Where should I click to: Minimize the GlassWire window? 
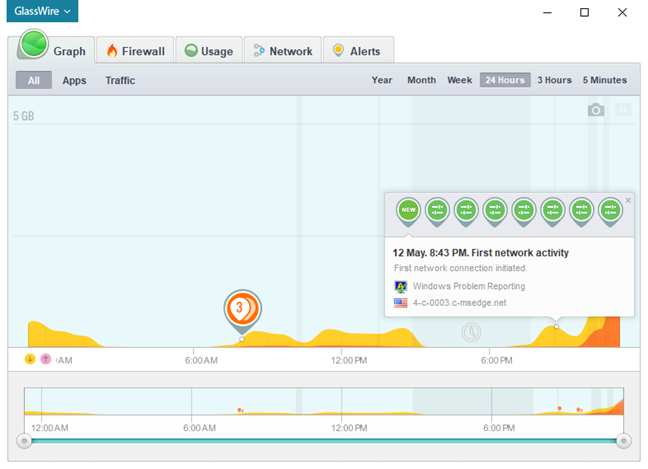coord(547,12)
